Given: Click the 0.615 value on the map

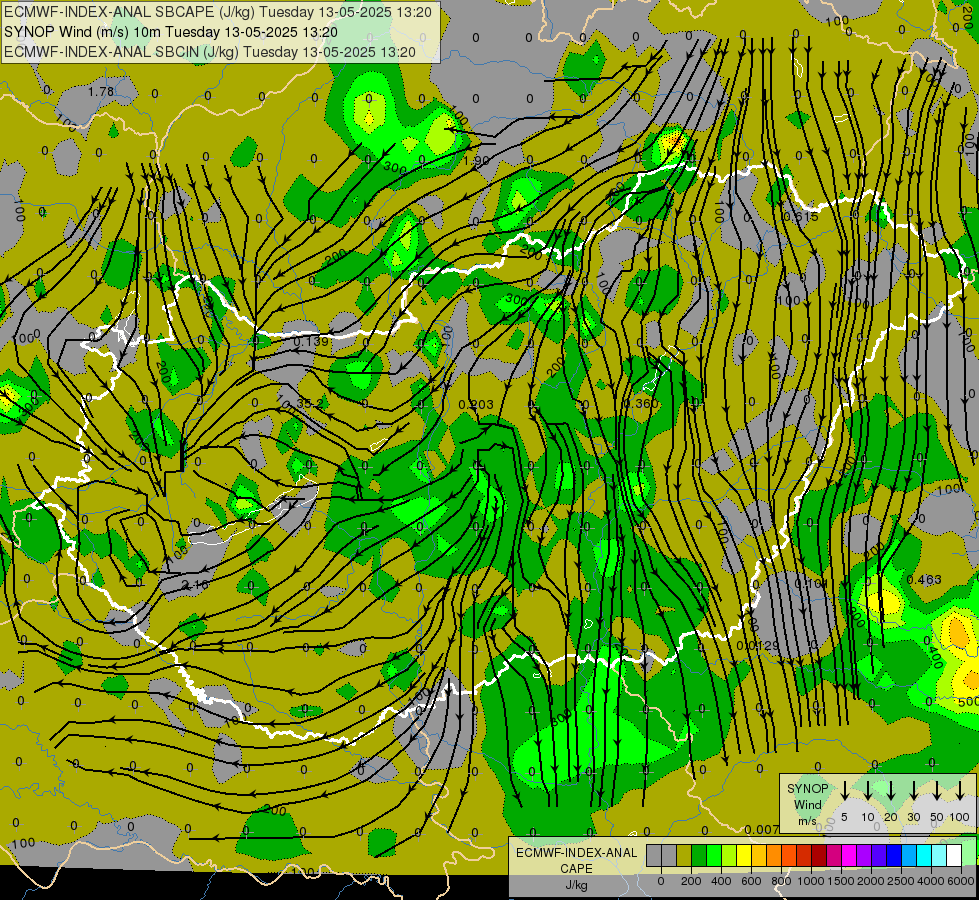Looking at the screenshot, I should [x=800, y=217].
